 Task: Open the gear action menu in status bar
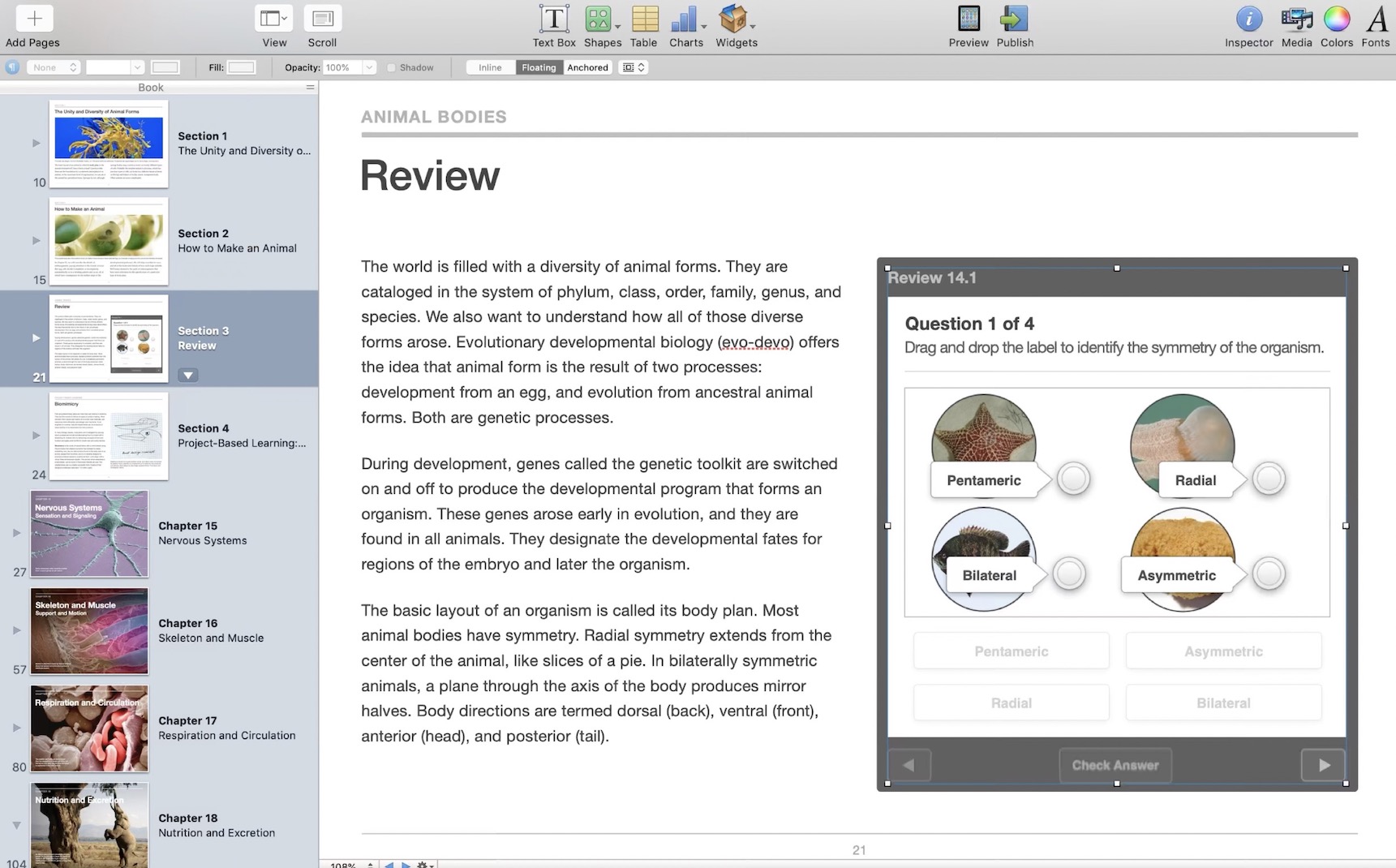(x=424, y=865)
